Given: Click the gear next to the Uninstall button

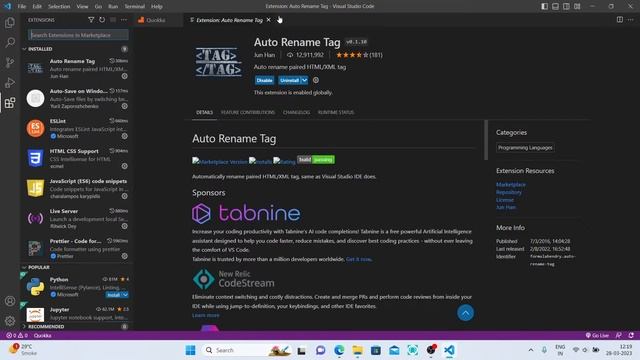Looking at the screenshot, I should 316,80.
